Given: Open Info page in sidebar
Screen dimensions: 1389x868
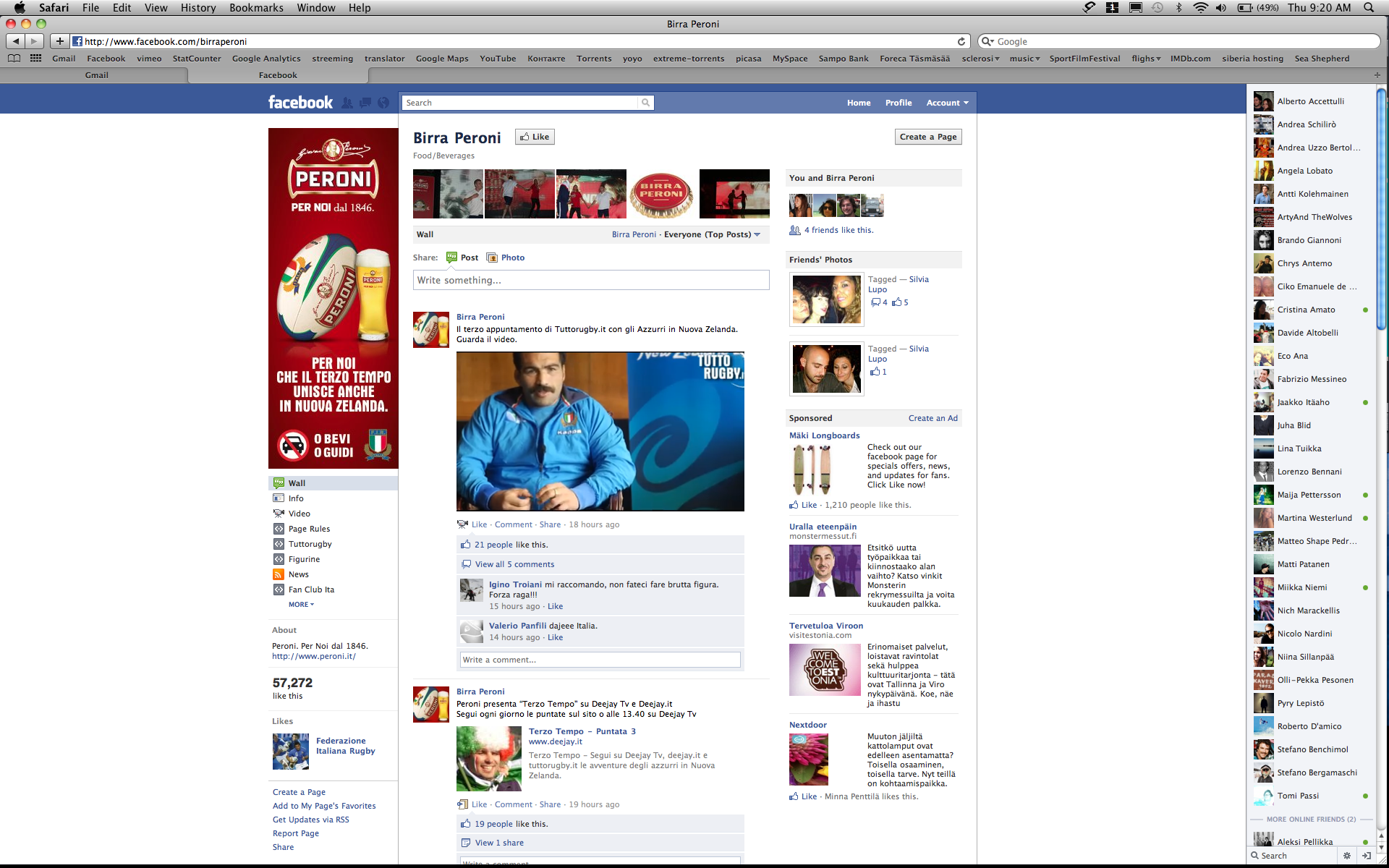Looking at the screenshot, I should [x=295, y=498].
